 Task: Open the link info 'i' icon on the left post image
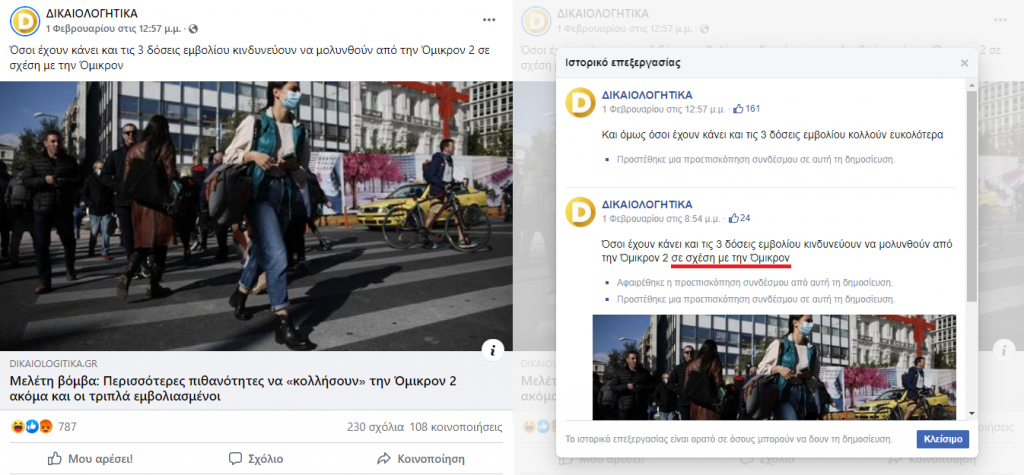492,350
